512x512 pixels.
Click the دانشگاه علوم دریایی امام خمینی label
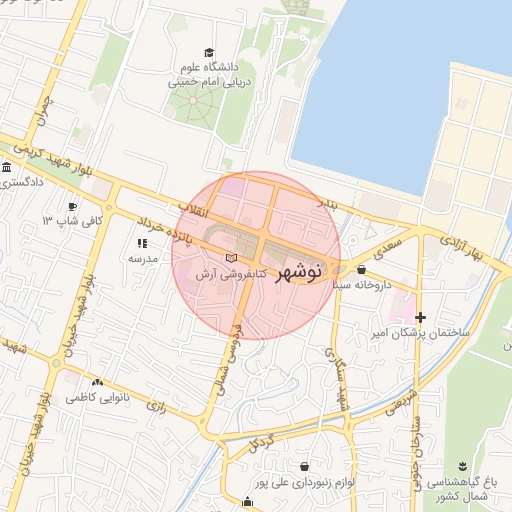pyautogui.click(x=209, y=75)
